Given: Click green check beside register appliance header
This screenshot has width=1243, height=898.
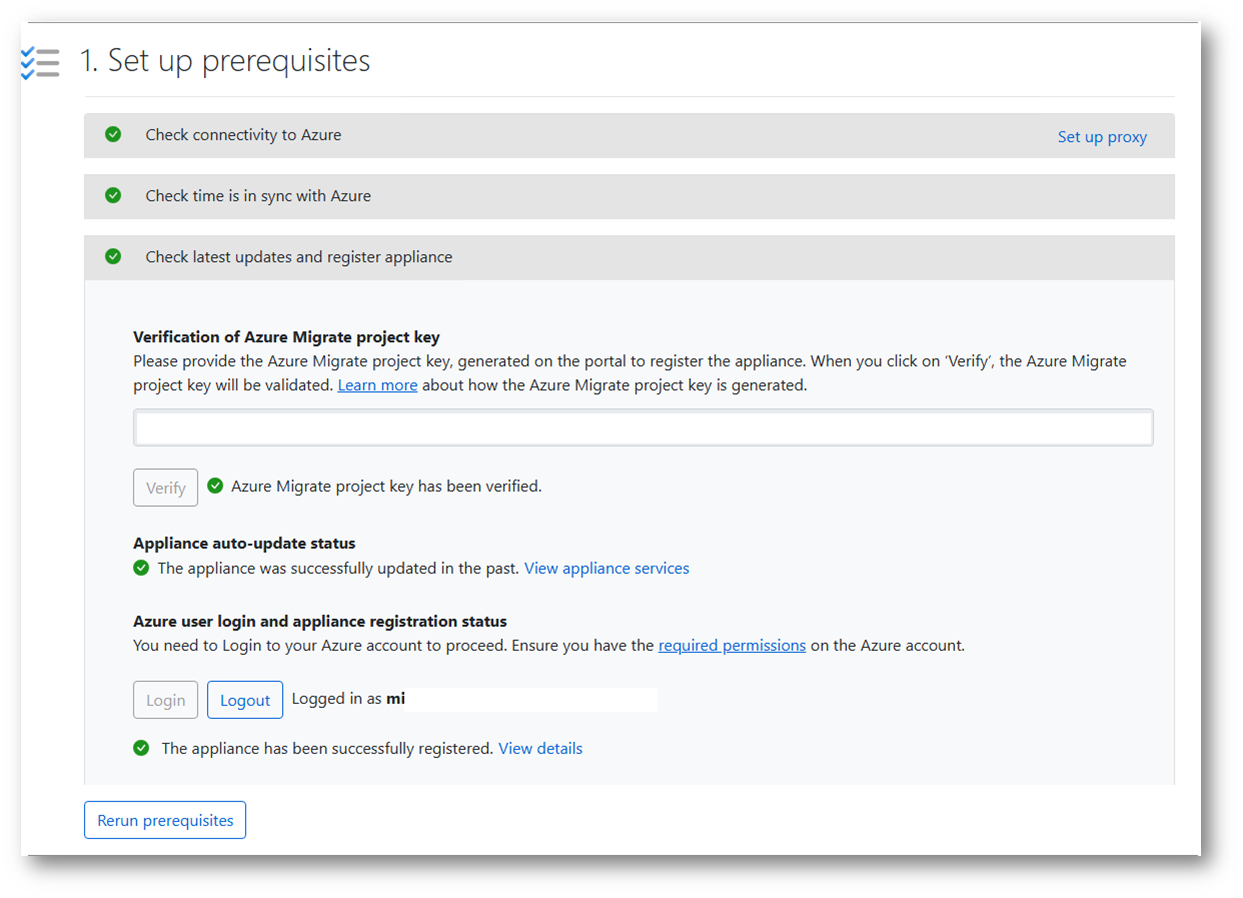Looking at the screenshot, I should tap(113, 257).
